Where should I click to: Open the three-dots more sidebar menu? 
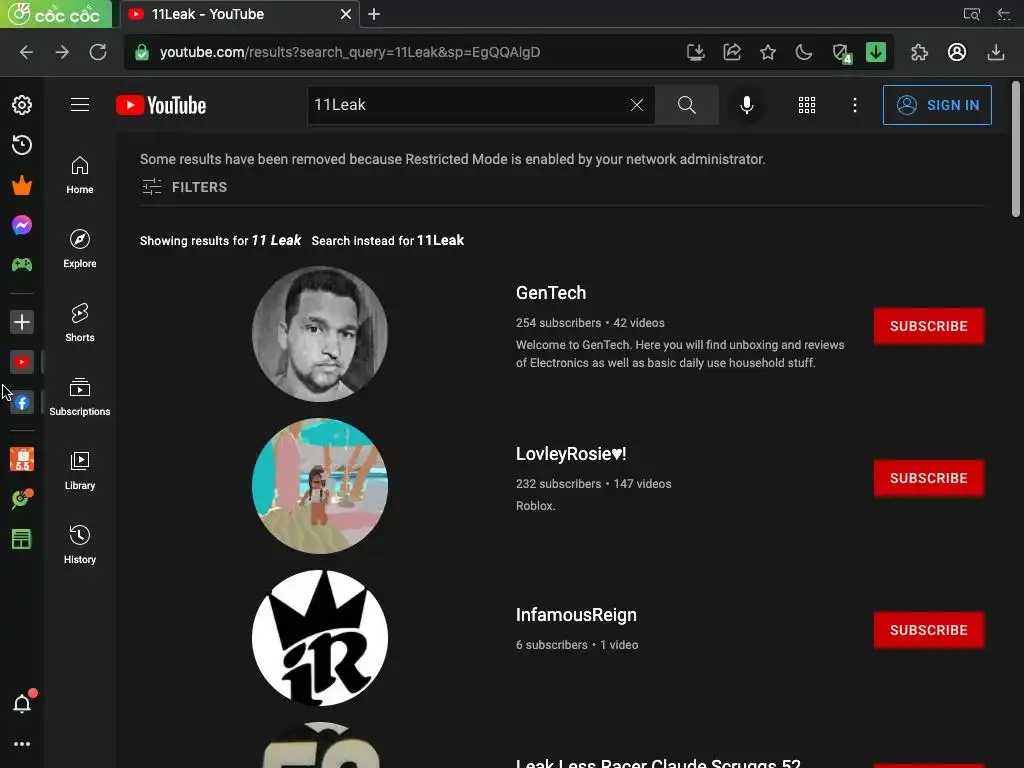pyautogui.click(x=22, y=744)
